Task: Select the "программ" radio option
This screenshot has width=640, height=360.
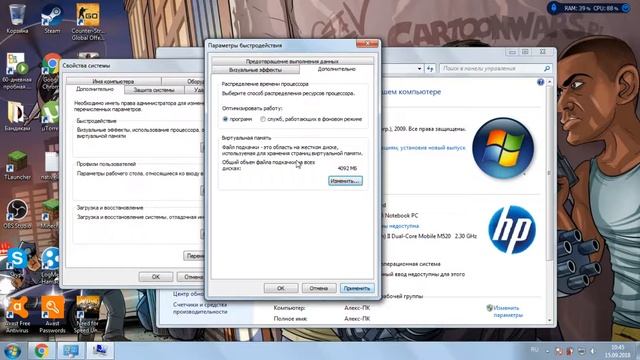Action: tap(225, 119)
